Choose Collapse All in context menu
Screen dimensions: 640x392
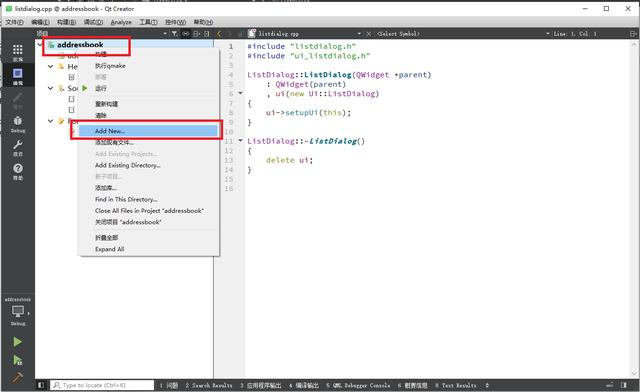(x=148, y=238)
